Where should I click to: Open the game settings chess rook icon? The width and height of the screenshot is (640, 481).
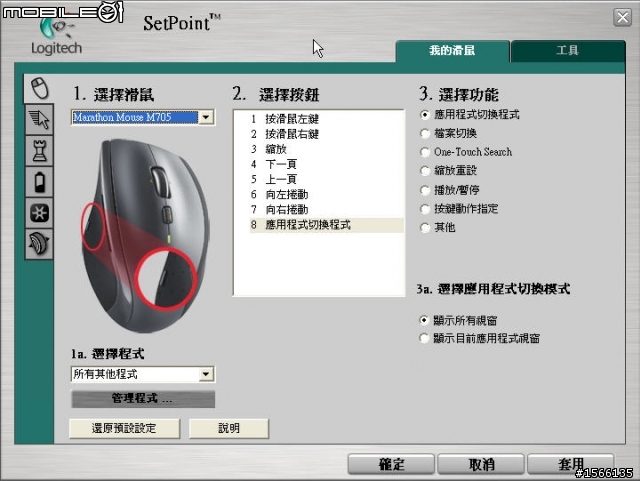pos(39,151)
